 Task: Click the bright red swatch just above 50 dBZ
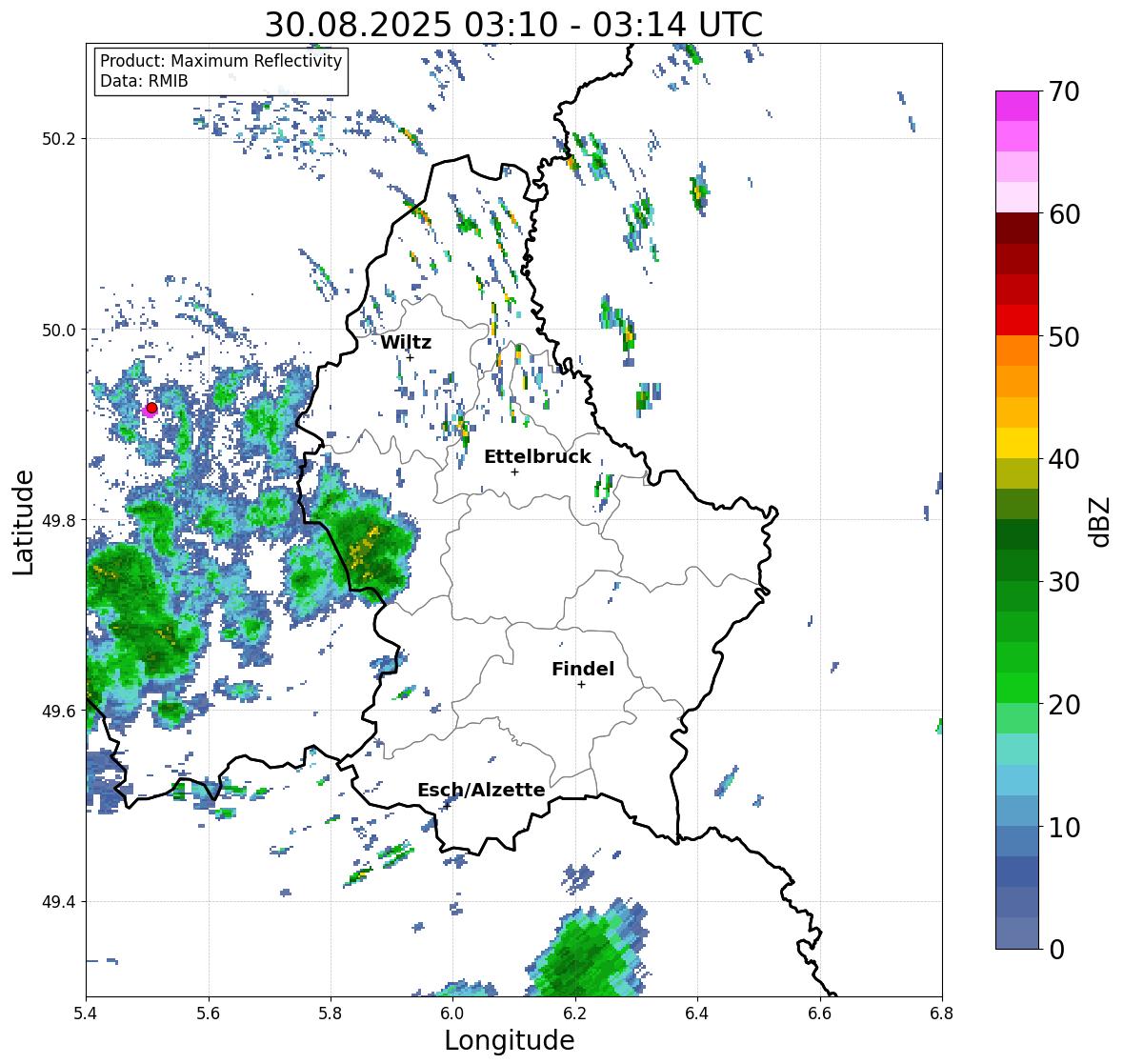[1017, 320]
